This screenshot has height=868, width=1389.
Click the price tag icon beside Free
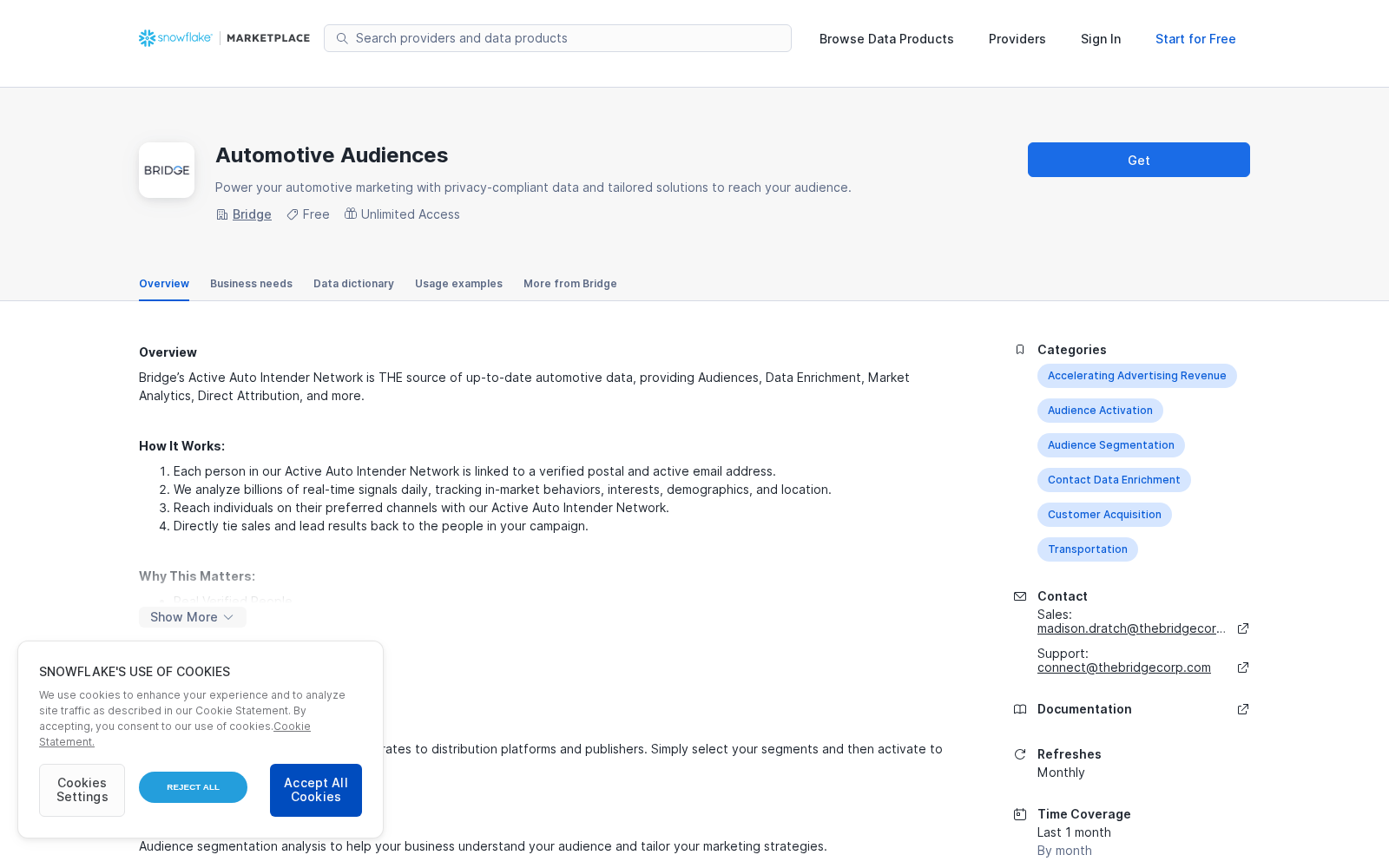coord(293,214)
